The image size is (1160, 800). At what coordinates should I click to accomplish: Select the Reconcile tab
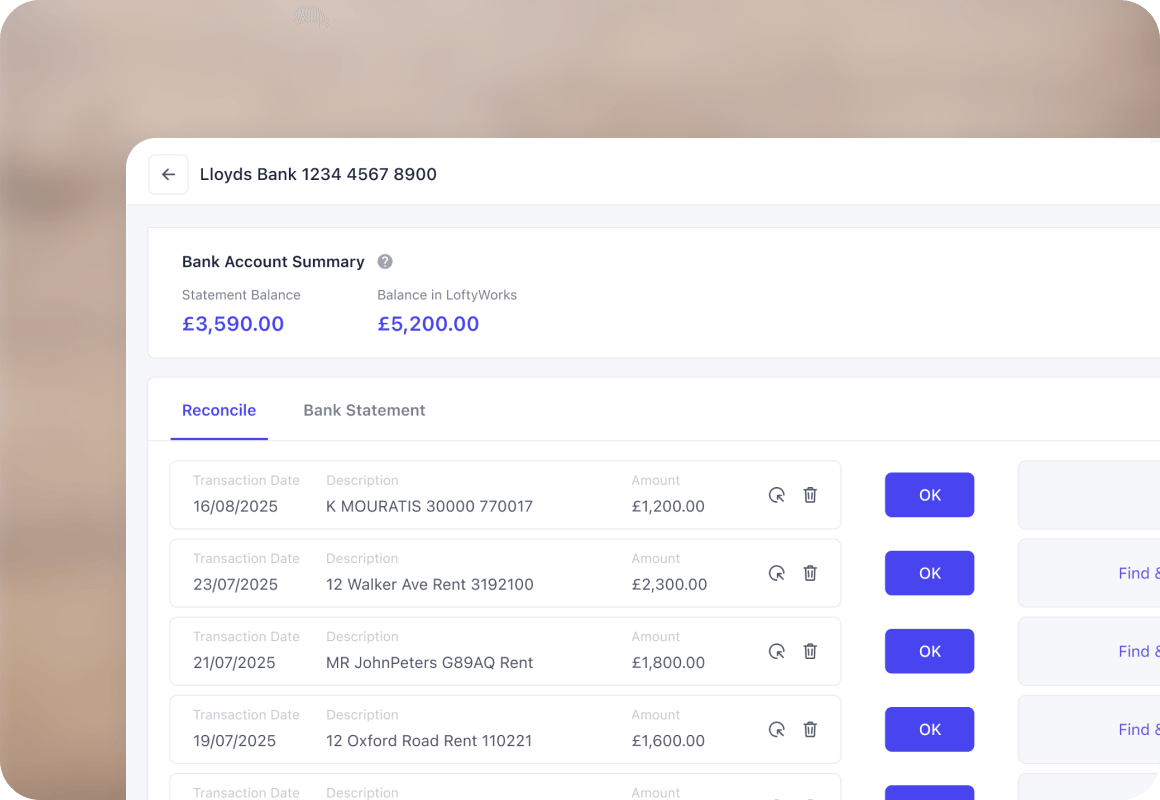coord(219,410)
